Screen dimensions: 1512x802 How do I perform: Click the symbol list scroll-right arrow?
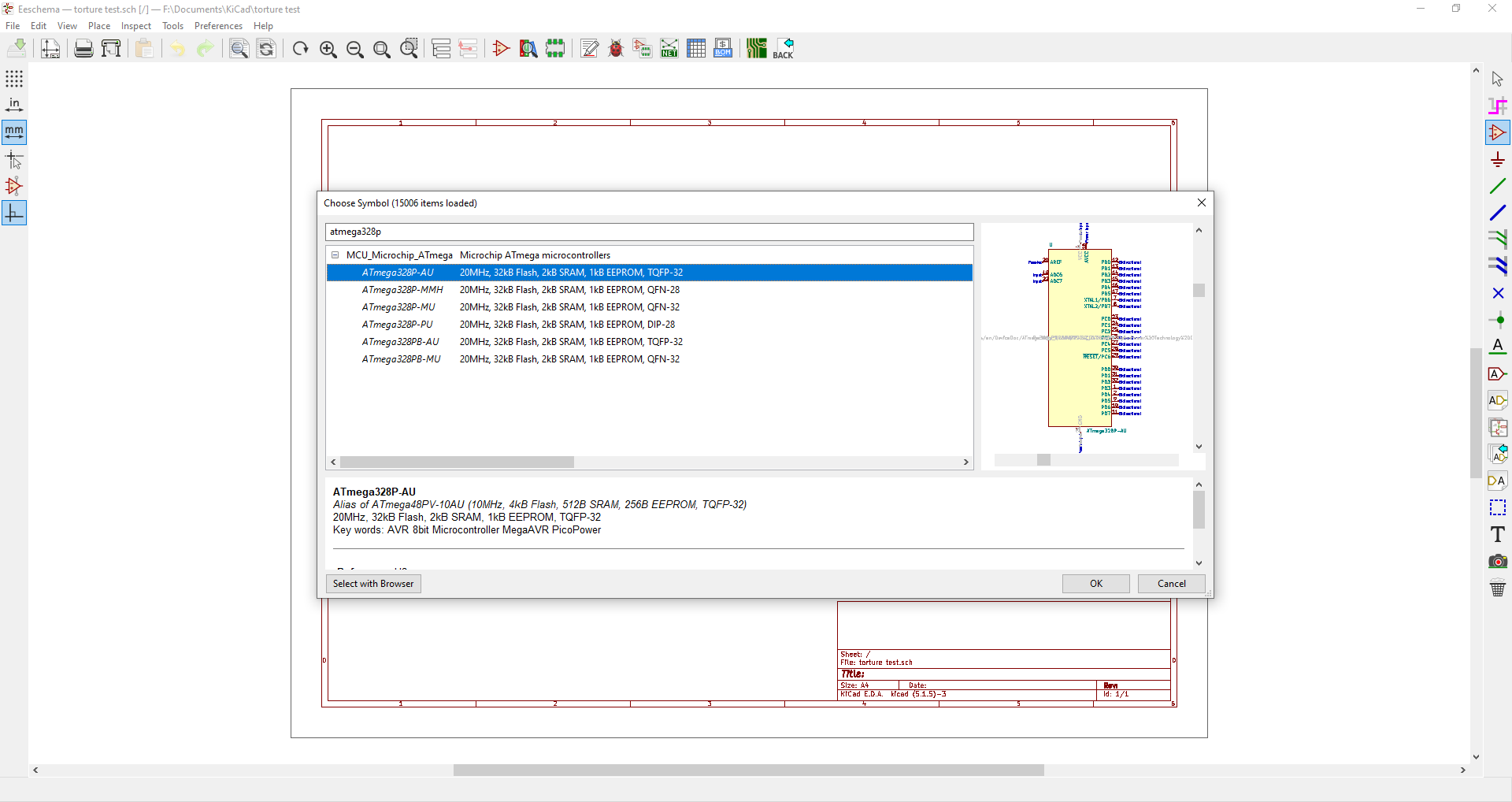[x=966, y=462]
